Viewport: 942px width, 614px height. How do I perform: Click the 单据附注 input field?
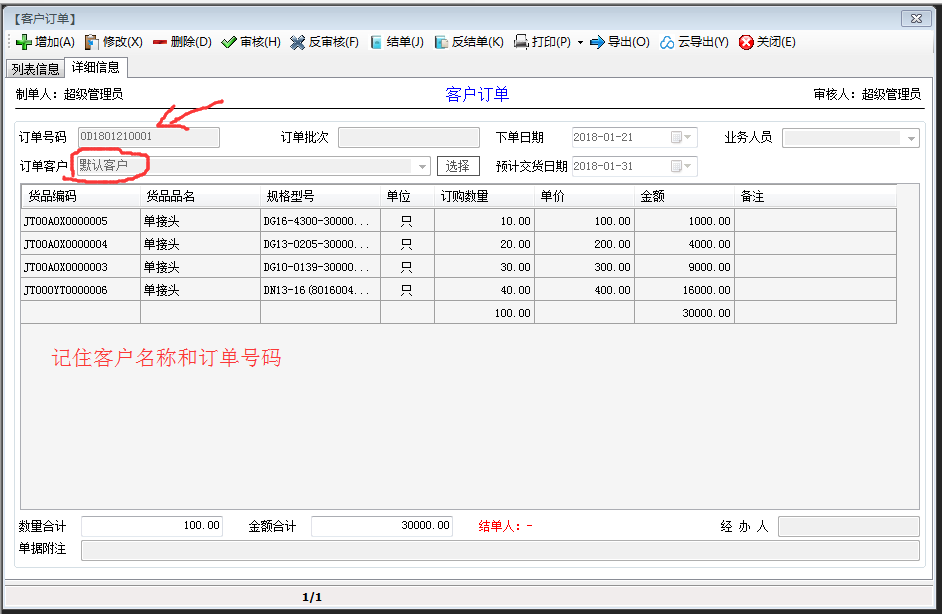[x=500, y=550]
